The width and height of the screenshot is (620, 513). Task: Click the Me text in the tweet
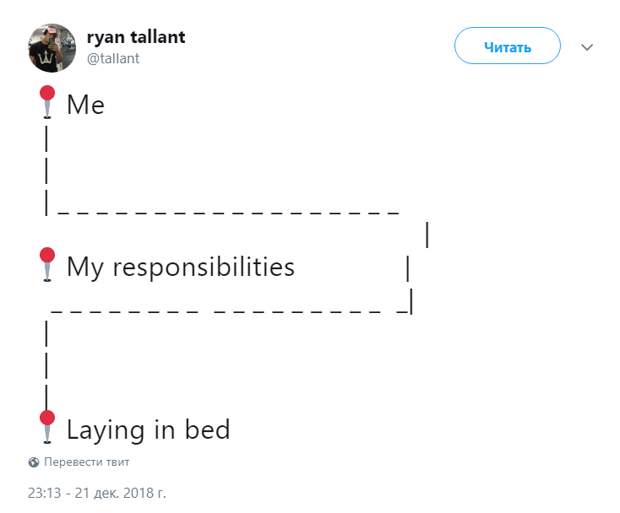pyautogui.click(x=86, y=105)
